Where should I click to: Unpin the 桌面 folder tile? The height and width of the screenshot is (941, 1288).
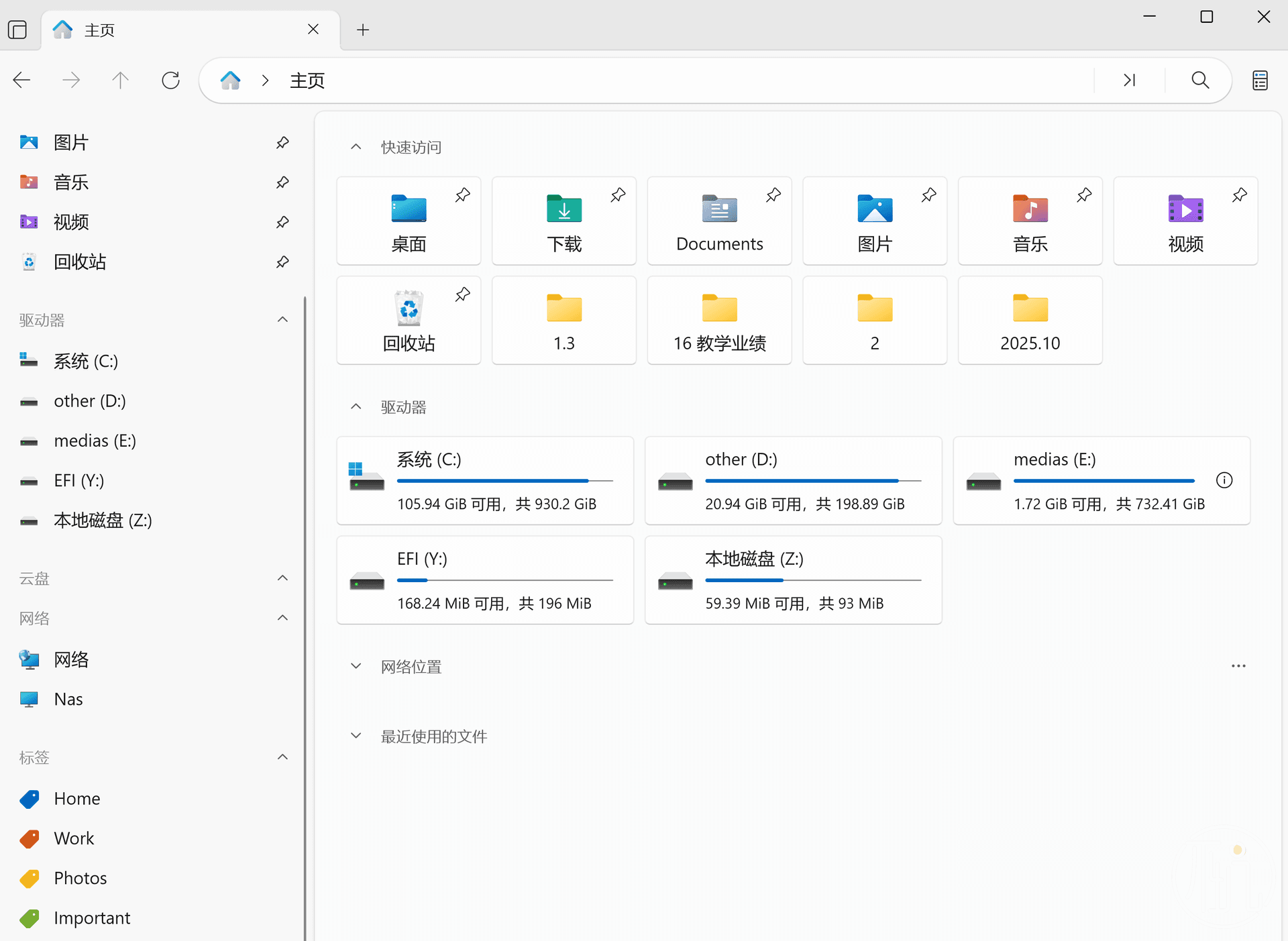[462, 195]
